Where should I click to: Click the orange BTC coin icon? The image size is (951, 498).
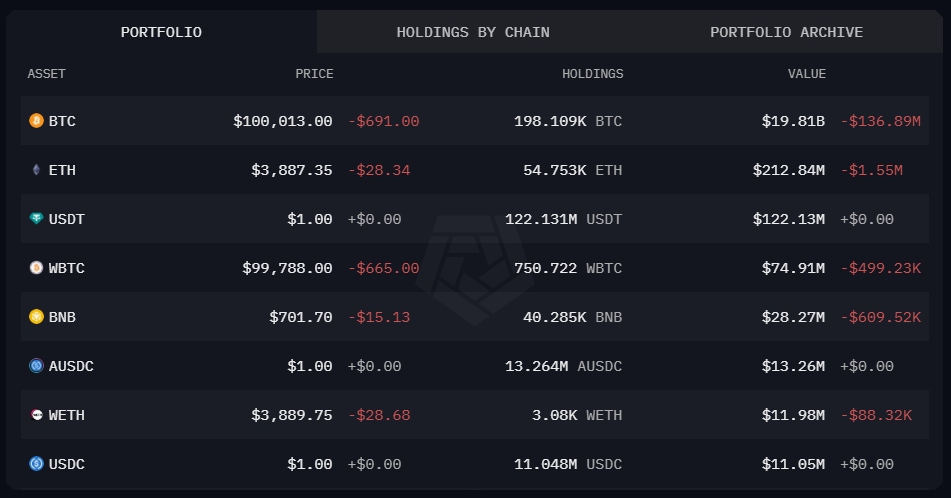pyautogui.click(x=36, y=121)
